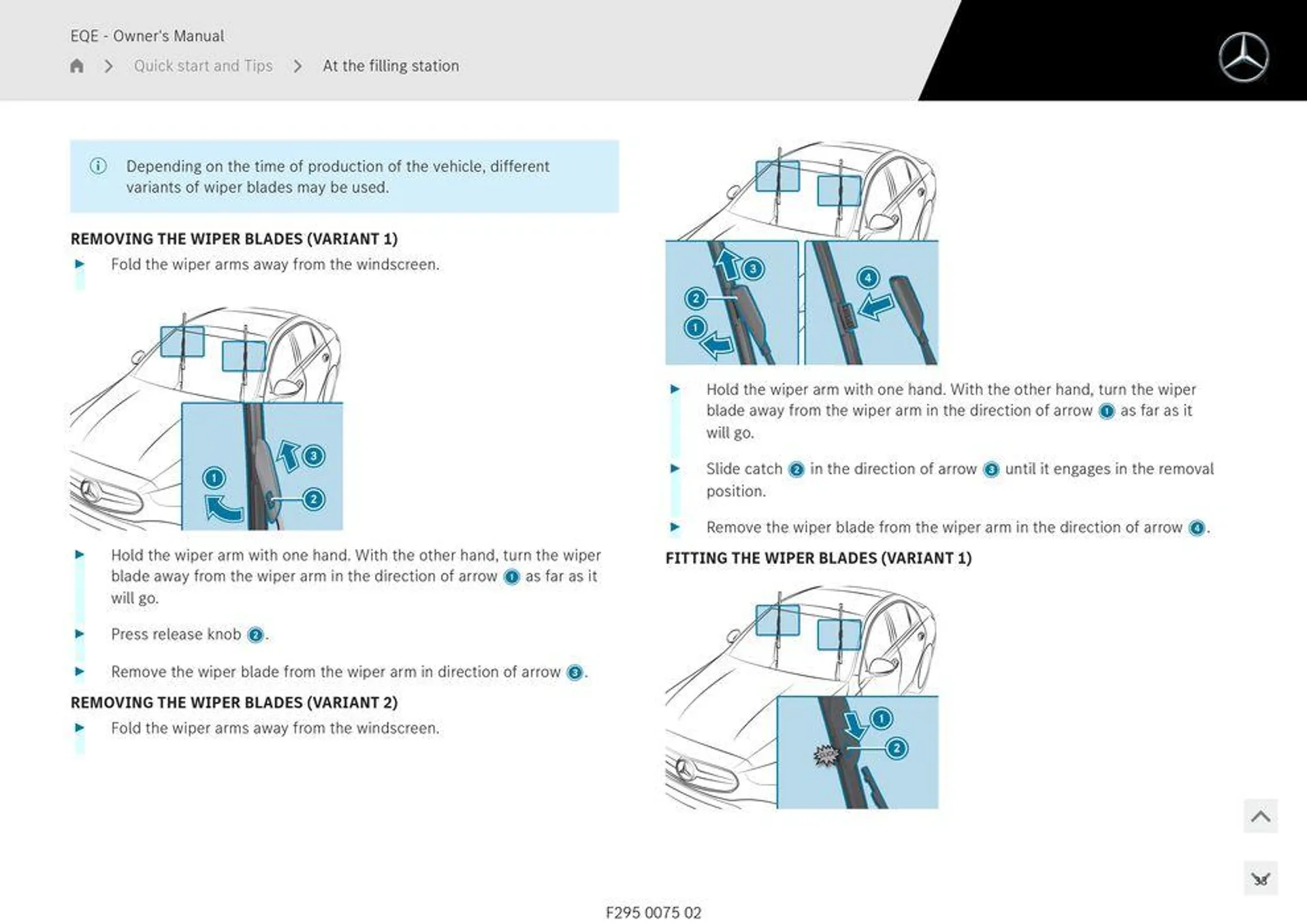Expand the At the filling station breadcrumb

pyautogui.click(x=390, y=65)
